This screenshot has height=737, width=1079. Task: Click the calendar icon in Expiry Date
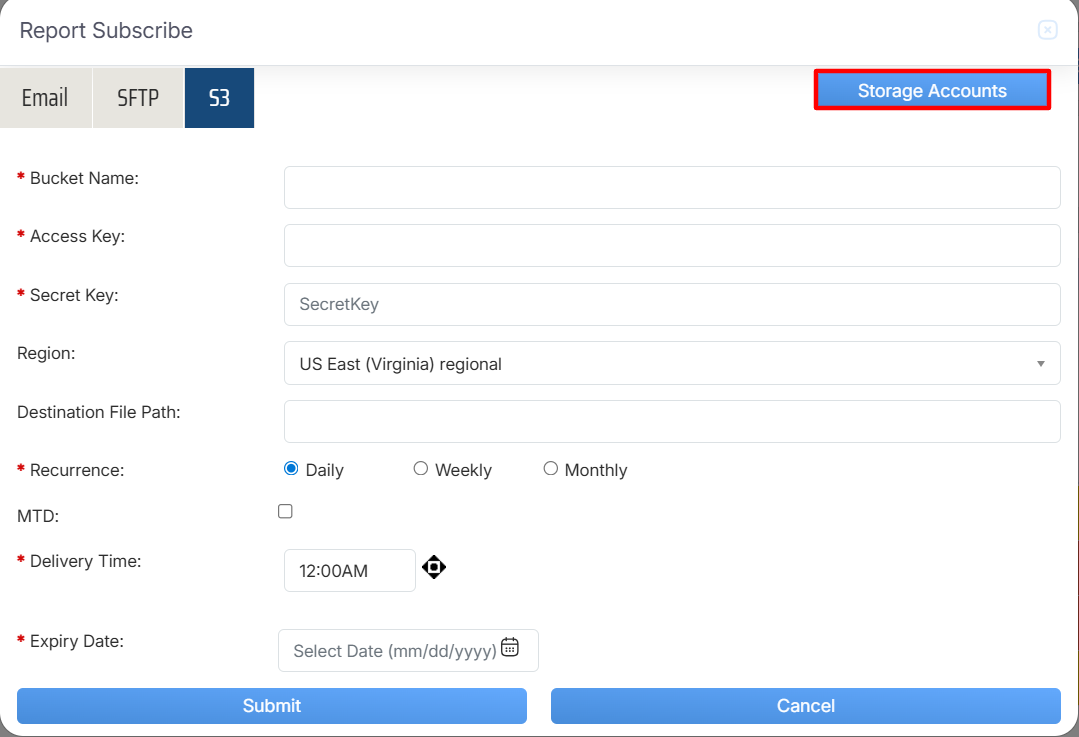click(x=510, y=647)
